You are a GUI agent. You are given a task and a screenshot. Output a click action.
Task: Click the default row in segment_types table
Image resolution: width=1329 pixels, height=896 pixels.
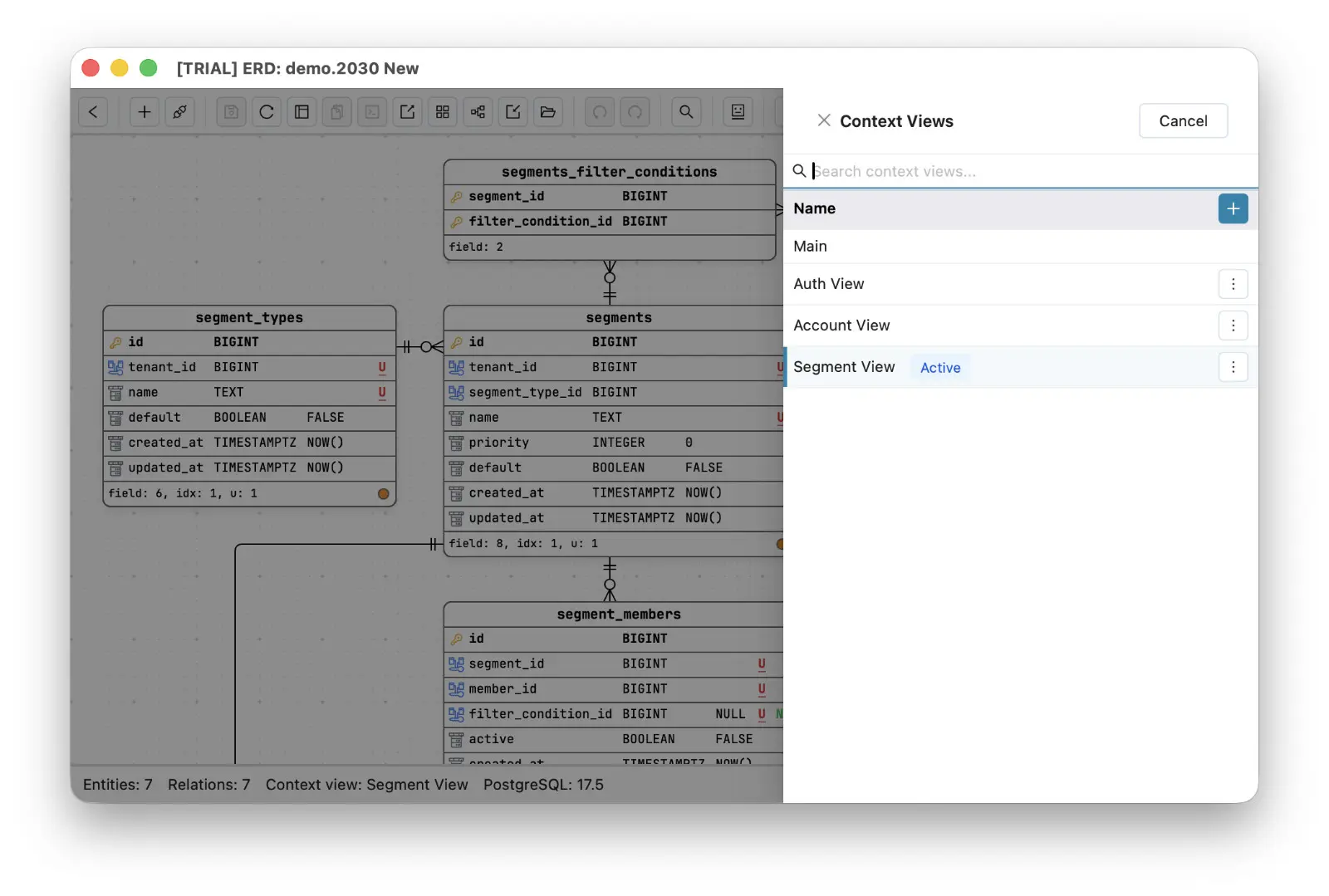coord(249,418)
